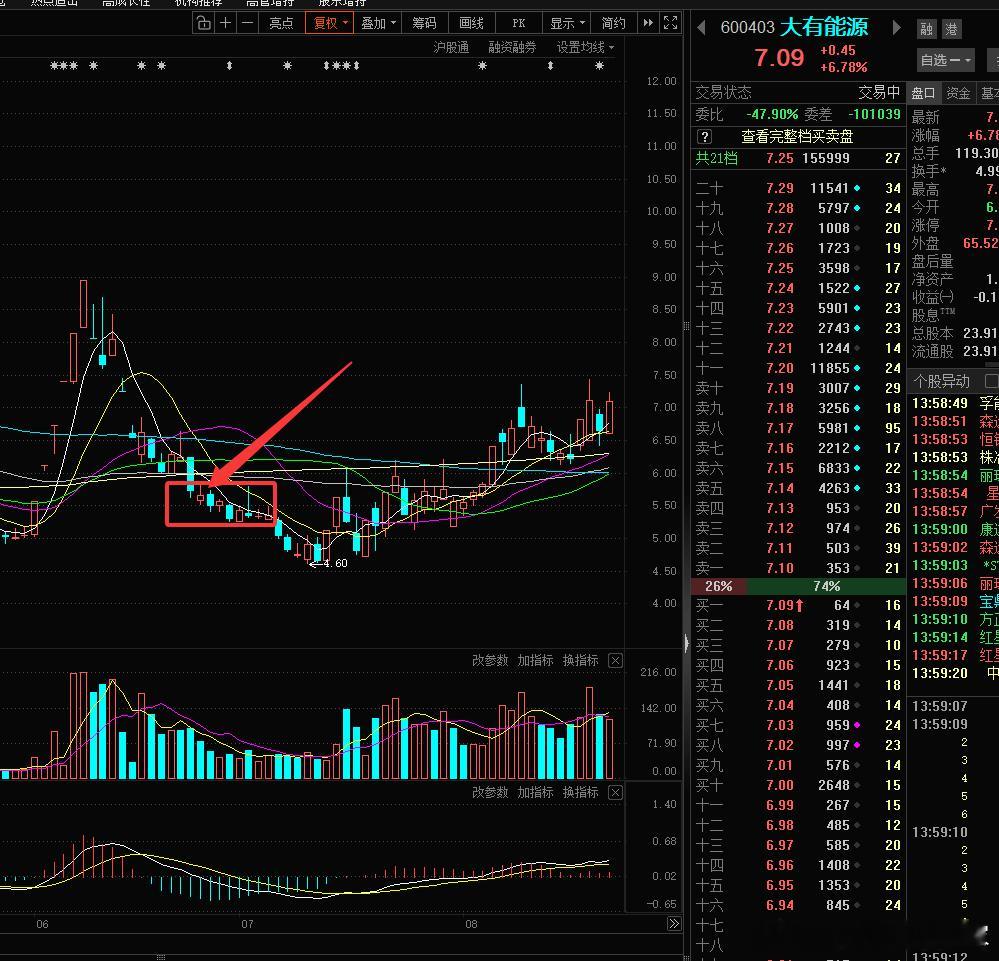Click 查看完整档买卖盘 link

pyautogui.click(x=797, y=136)
